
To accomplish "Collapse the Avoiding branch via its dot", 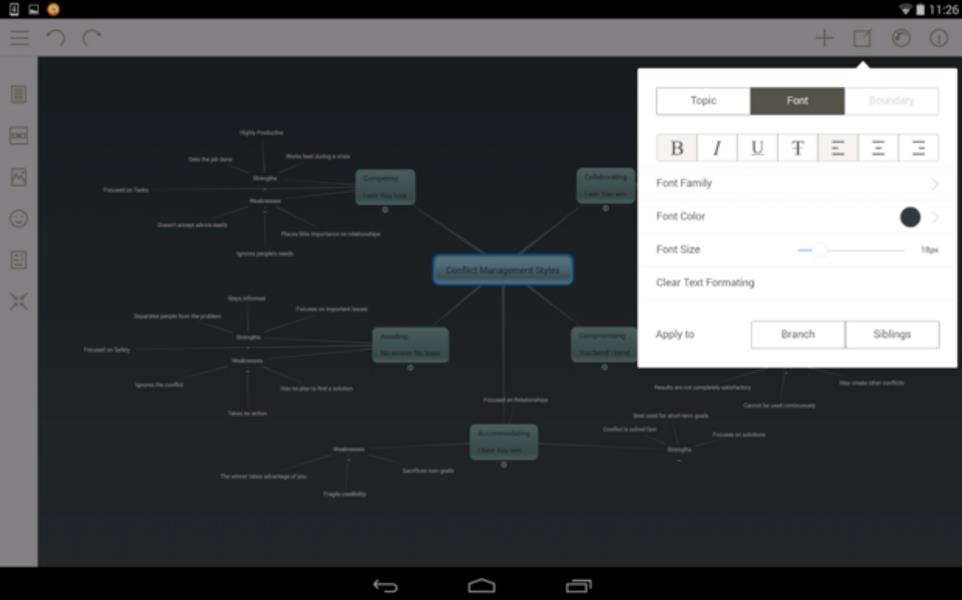I will (x=410, y=367).
